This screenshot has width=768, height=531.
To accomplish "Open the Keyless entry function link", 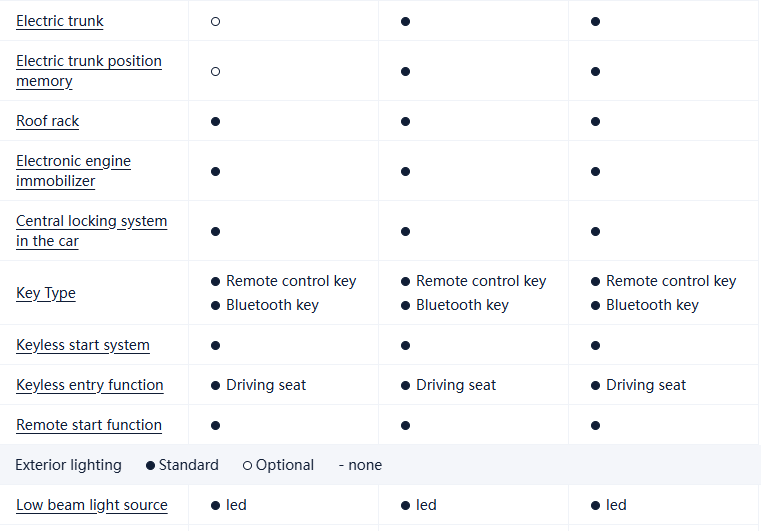I will (89, 385).
